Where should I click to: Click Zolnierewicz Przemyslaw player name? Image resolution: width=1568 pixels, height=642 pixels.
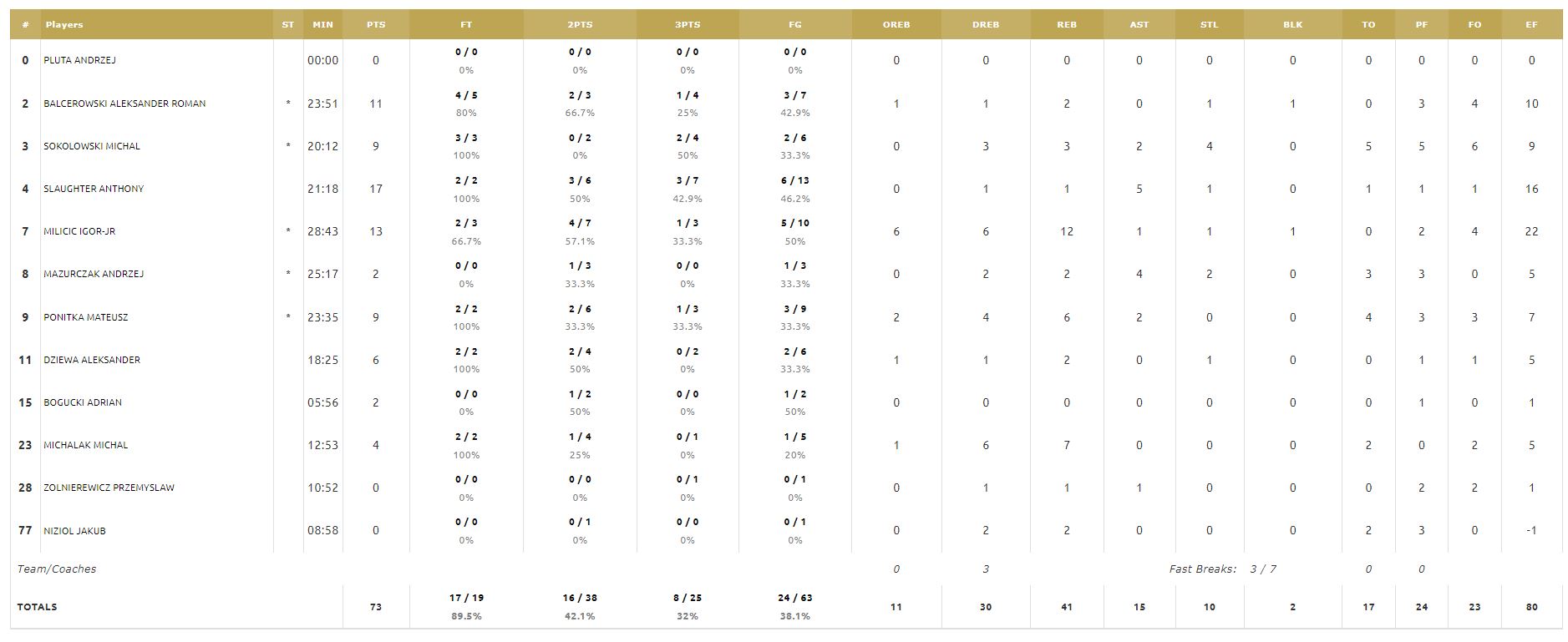click(109, 488)
